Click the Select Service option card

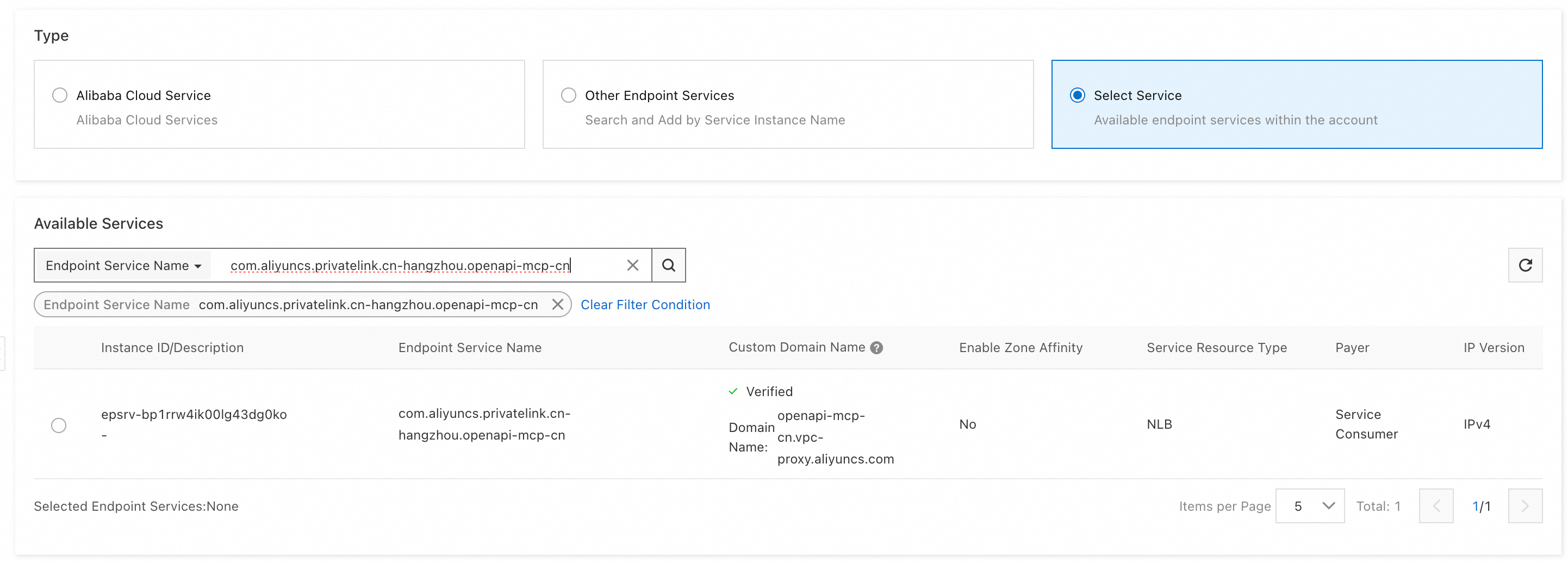tap(1296, 104)
